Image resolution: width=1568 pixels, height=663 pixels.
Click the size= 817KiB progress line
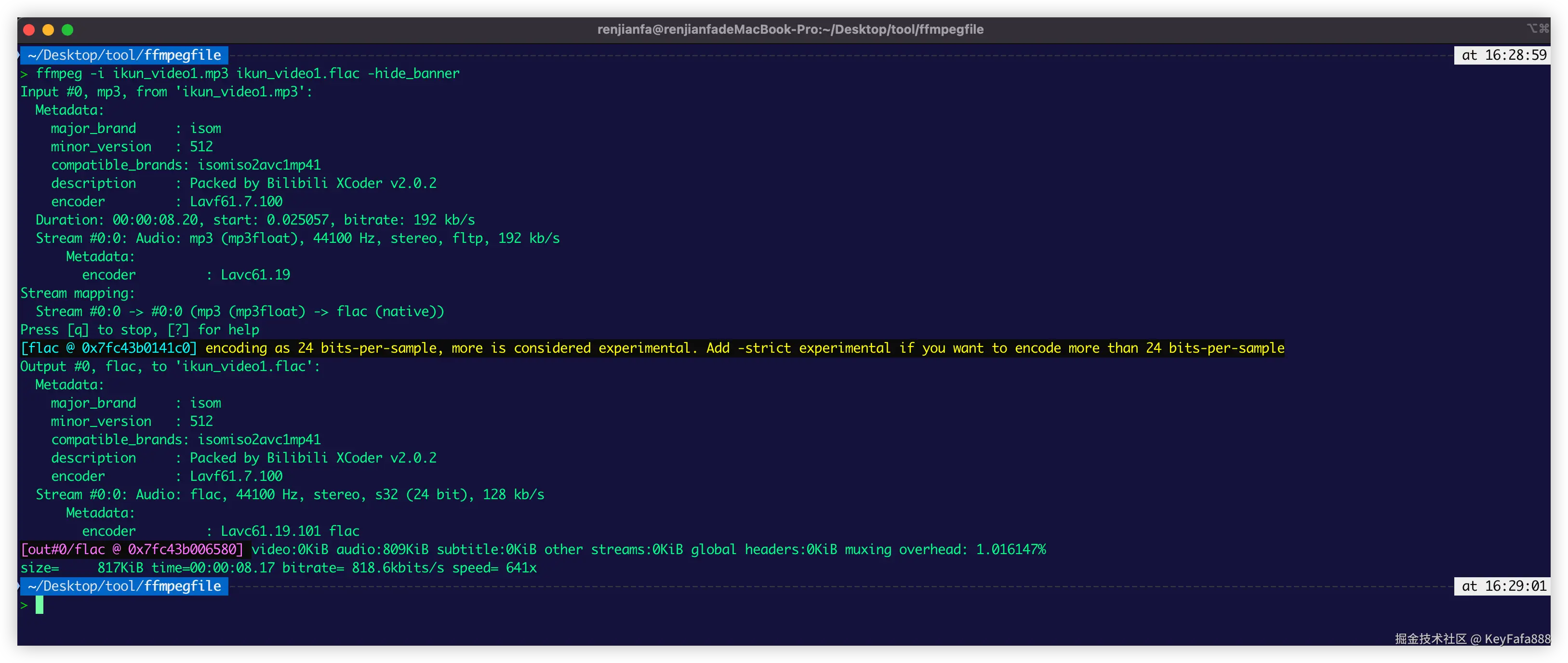click(x=278, y=568)
